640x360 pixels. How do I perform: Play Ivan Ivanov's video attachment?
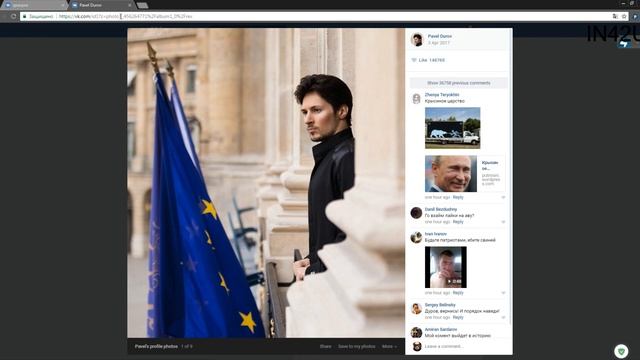pyautogui.click(x=446, y=267)
